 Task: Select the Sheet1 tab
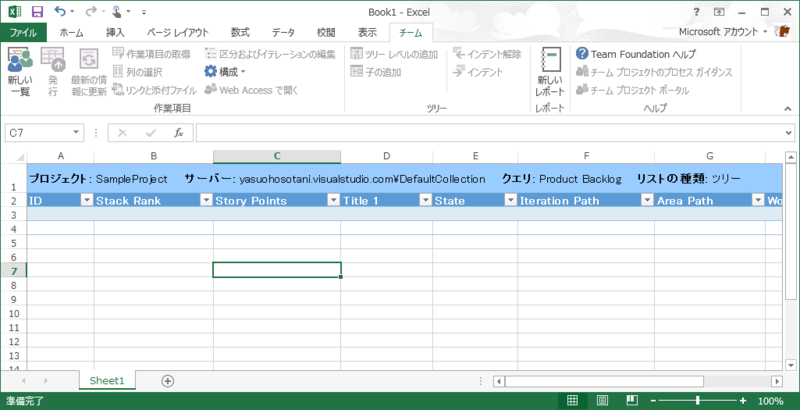pos(107,380)
